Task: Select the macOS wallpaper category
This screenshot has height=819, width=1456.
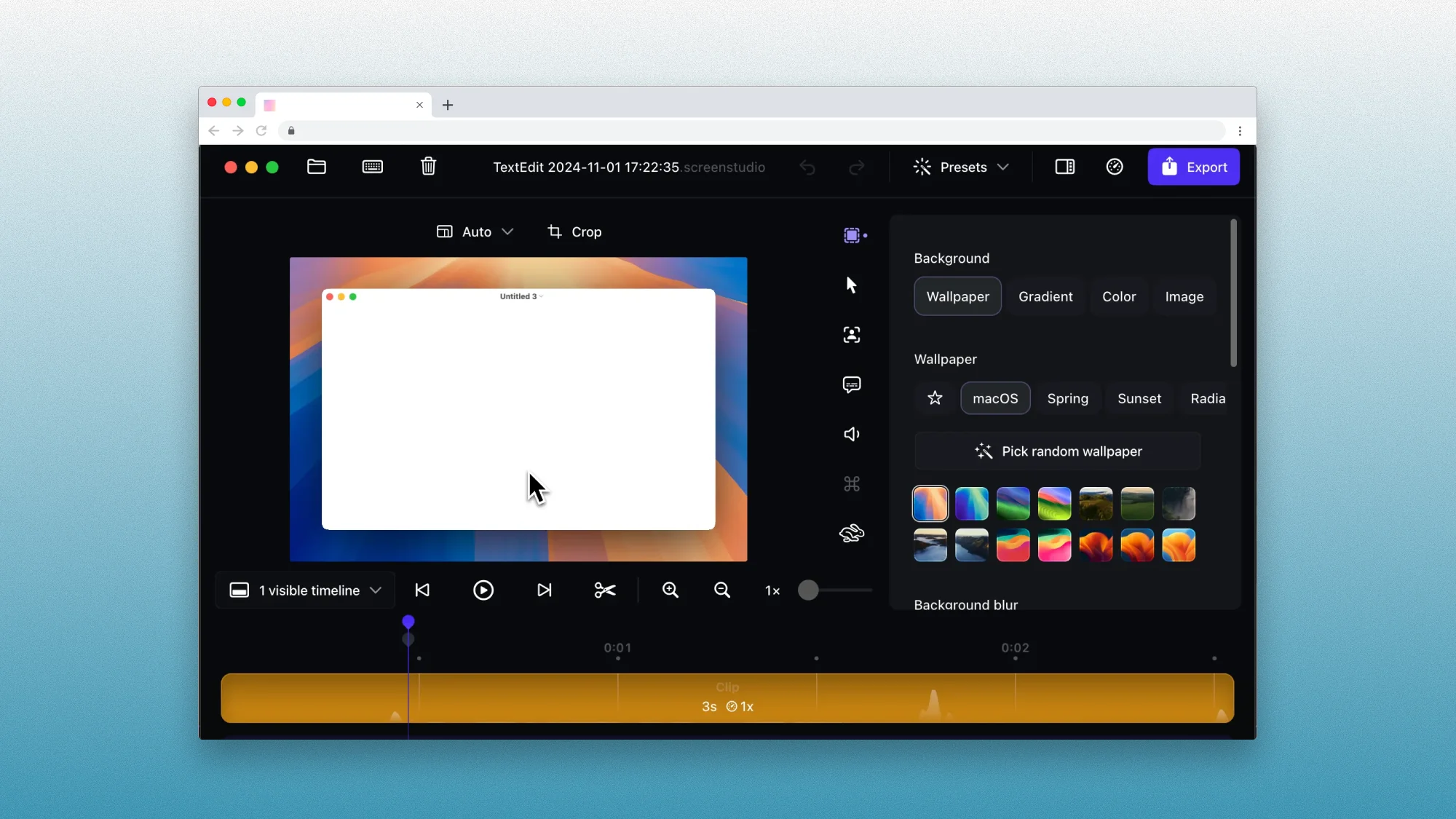Action: tap(994, 398)
